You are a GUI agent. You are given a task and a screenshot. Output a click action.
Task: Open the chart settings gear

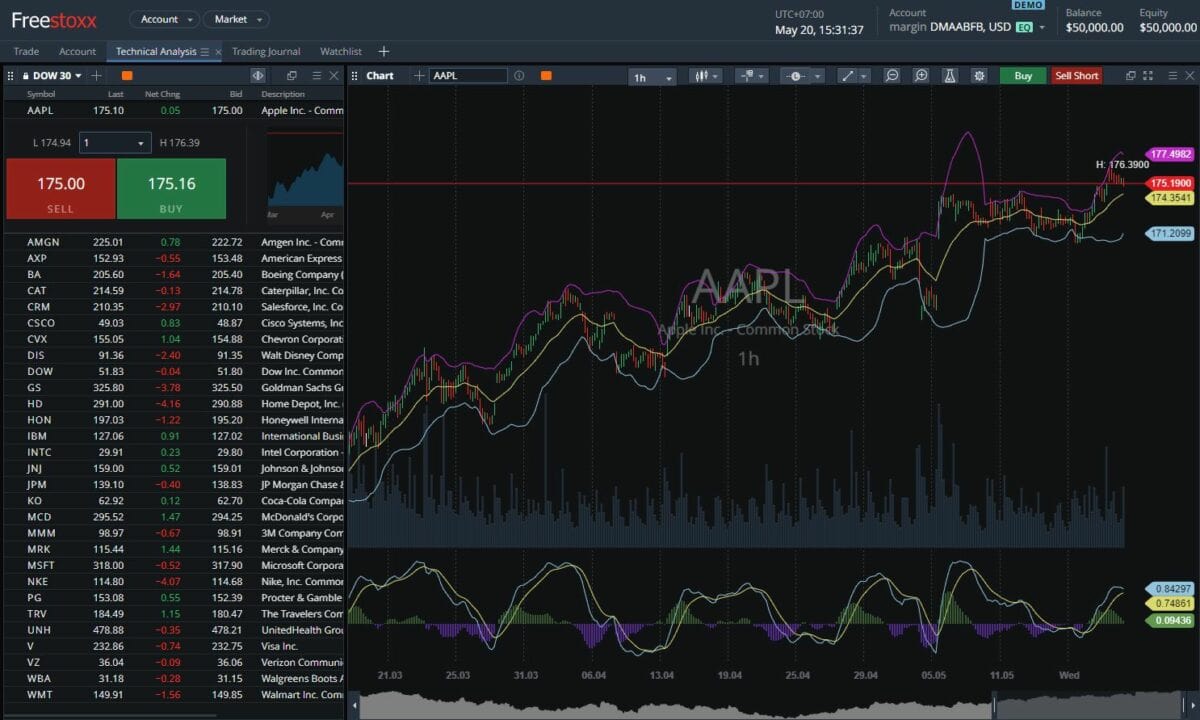[x=979, y=75]
